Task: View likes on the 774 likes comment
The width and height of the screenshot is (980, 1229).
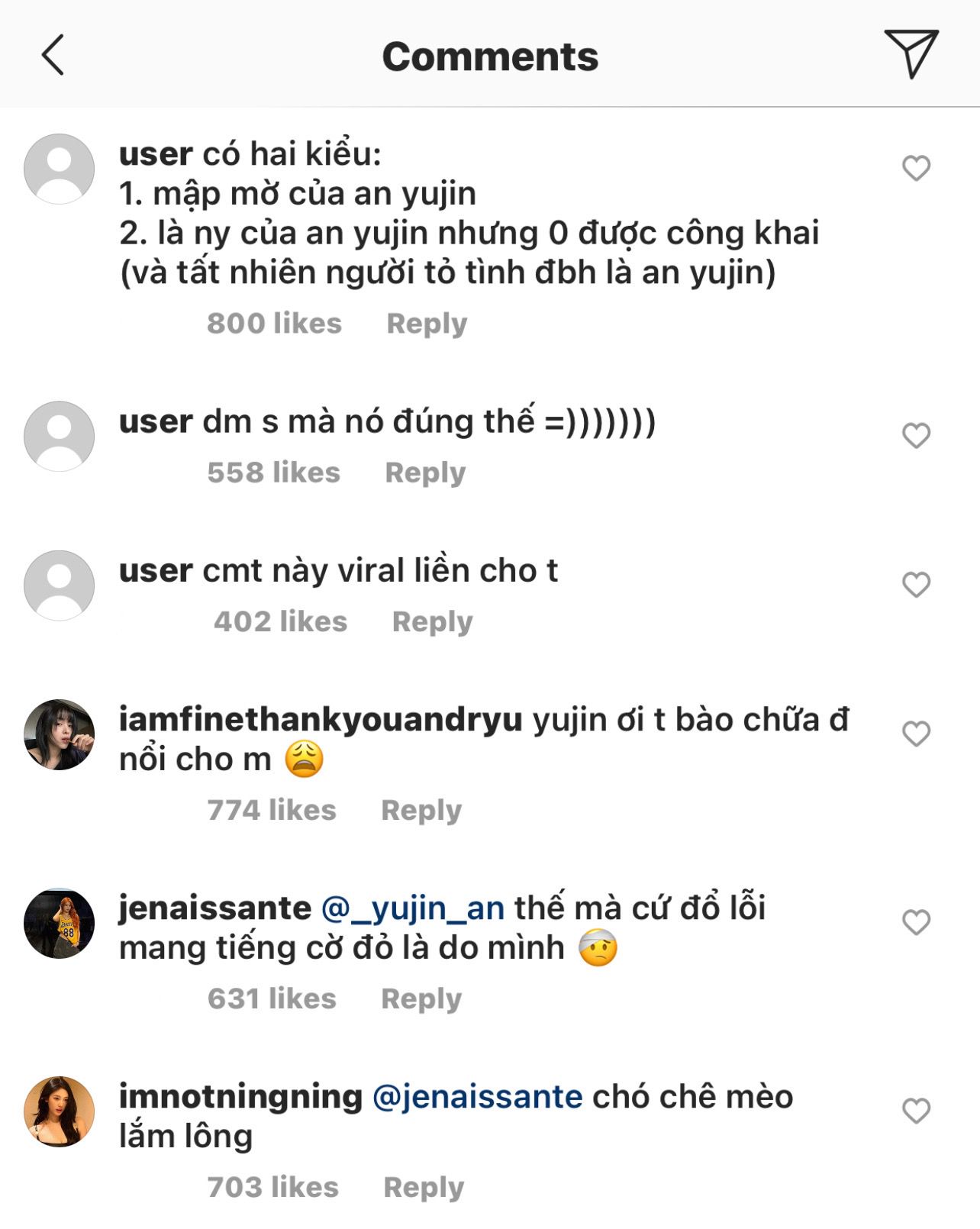Action: [x=272, y=810]
